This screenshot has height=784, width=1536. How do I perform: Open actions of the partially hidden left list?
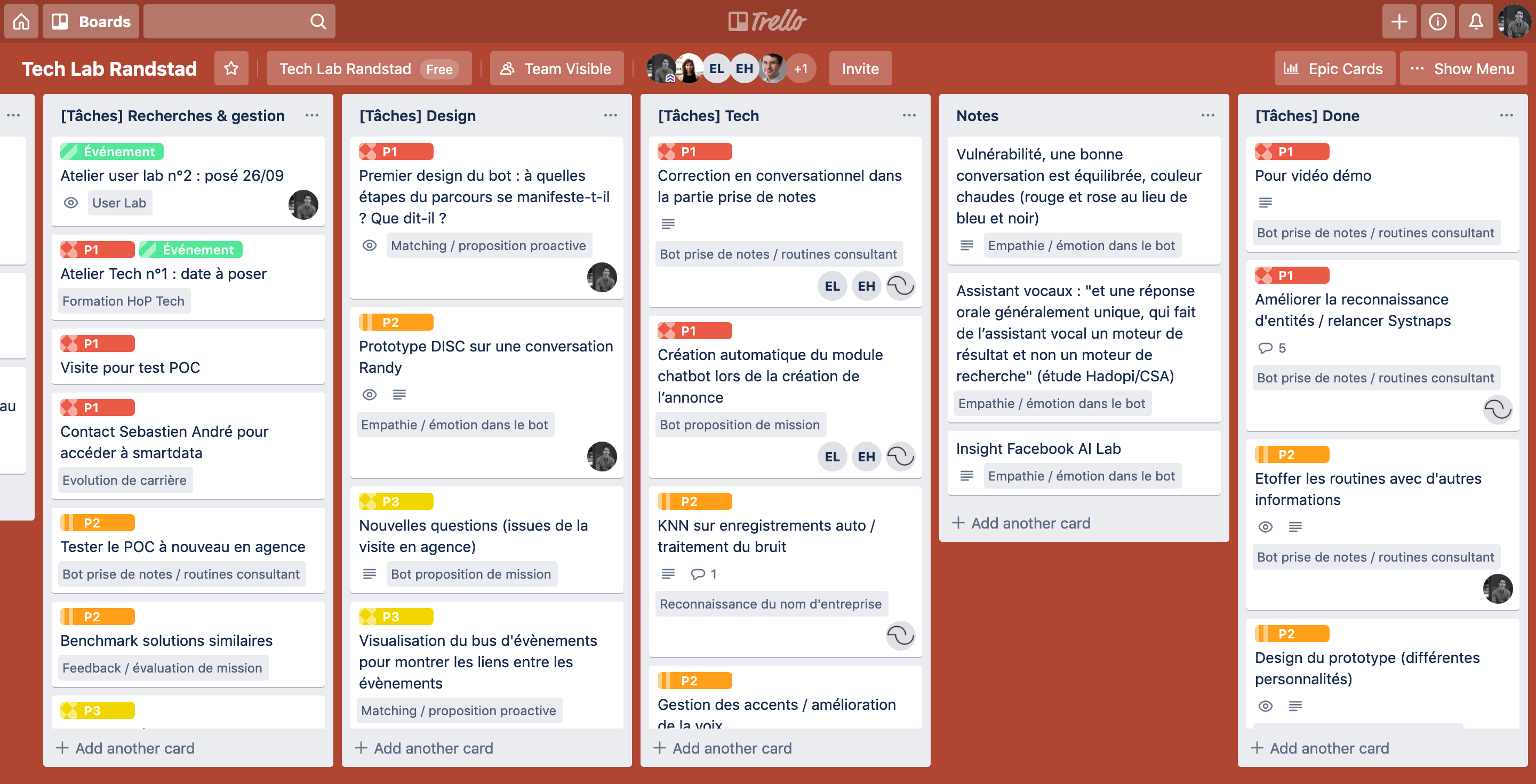(x=13, y=116)
